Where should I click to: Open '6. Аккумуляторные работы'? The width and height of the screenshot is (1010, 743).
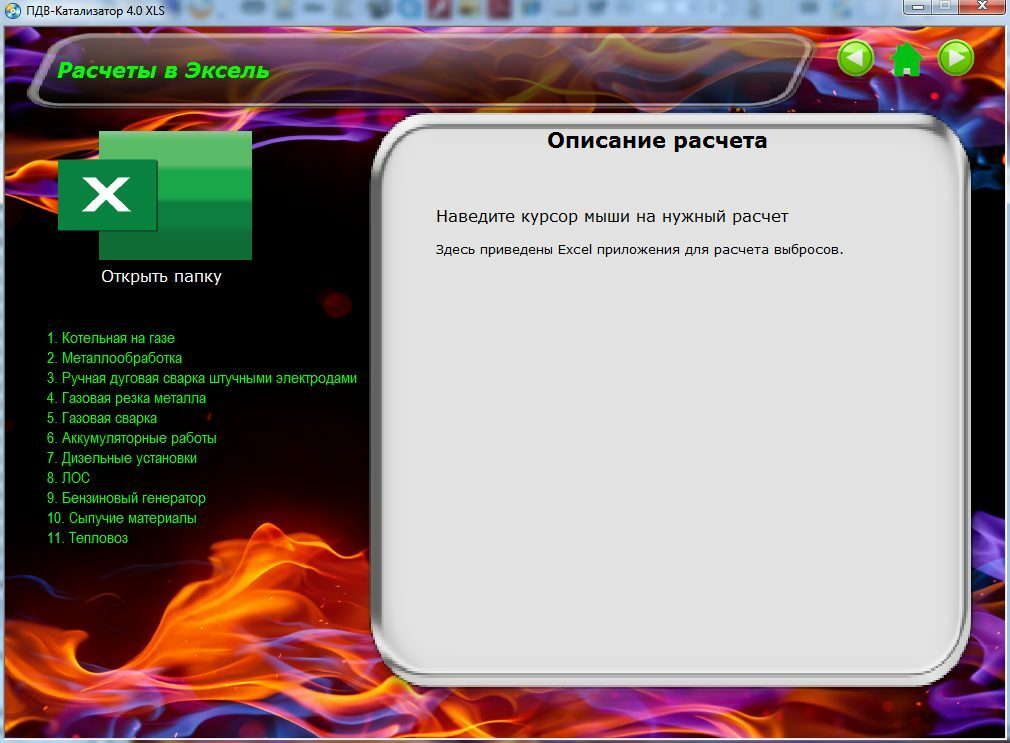click(131, 438)
